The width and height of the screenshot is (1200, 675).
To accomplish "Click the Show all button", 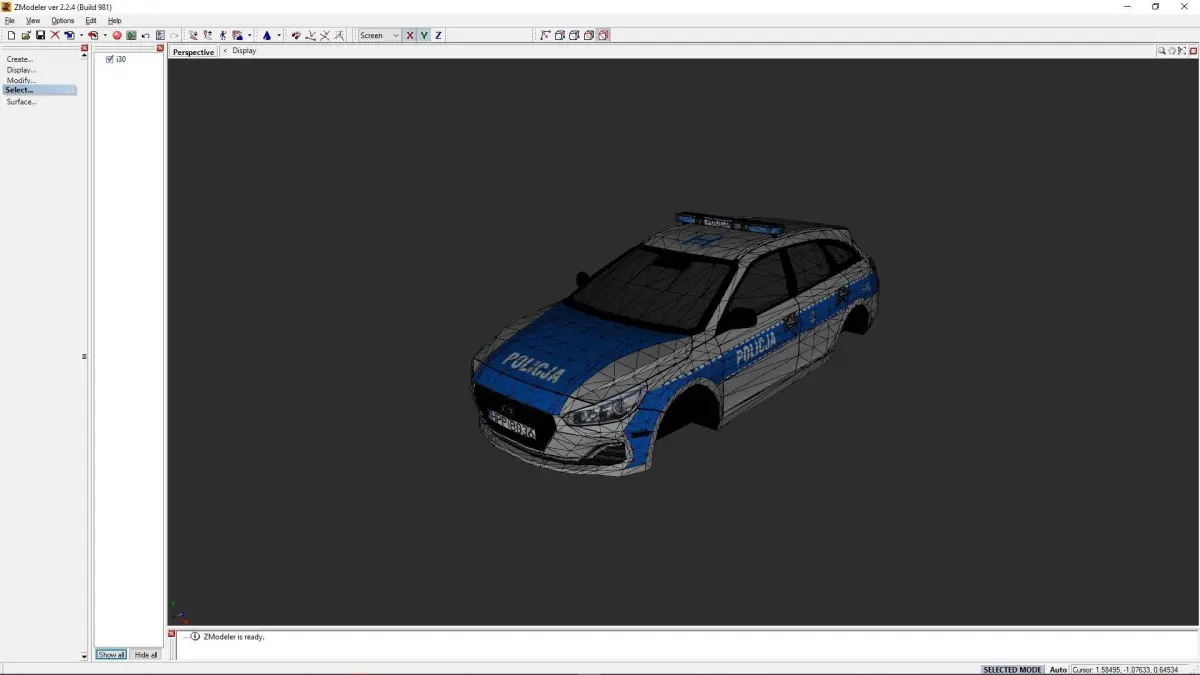I will [x=111, y=655].
